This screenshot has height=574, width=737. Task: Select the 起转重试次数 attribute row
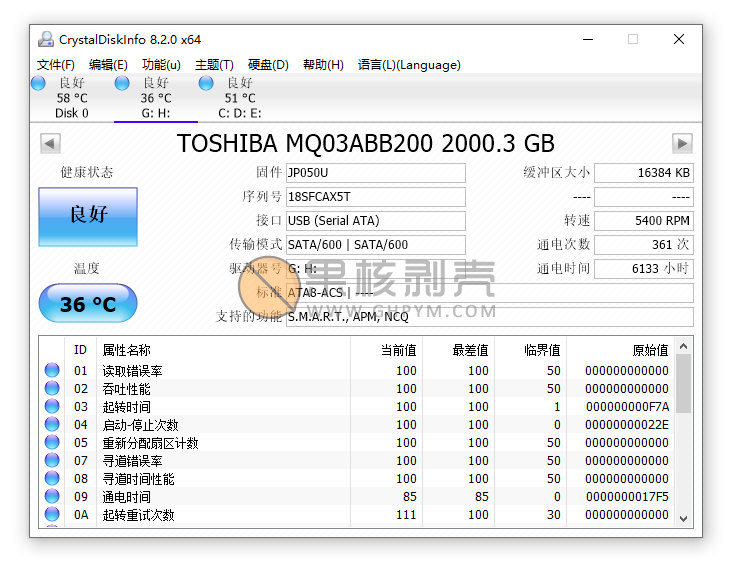(x=357, y=514)
